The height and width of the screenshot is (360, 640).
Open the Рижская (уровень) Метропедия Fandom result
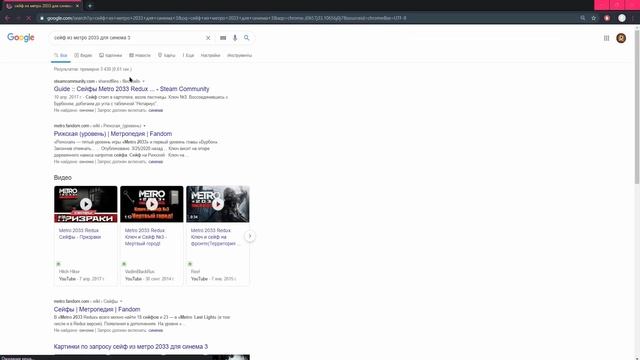pos(113,134)
